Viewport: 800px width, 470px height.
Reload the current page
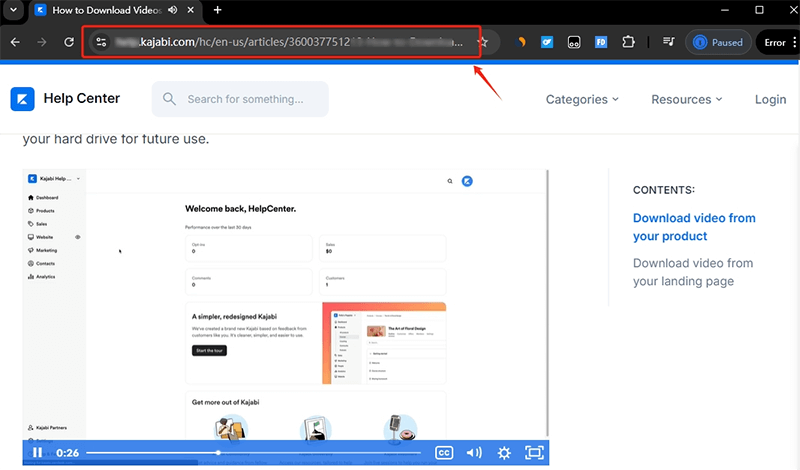point(69,42)
